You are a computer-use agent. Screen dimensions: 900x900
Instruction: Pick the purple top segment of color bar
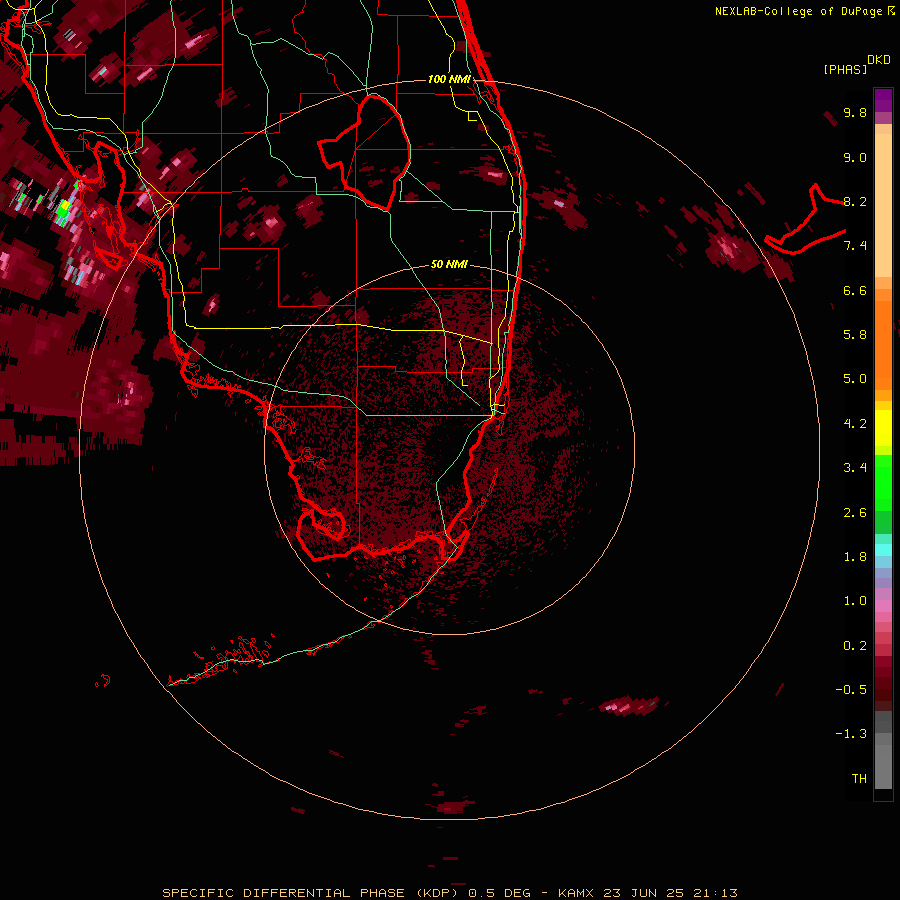(x=883, y=100)
